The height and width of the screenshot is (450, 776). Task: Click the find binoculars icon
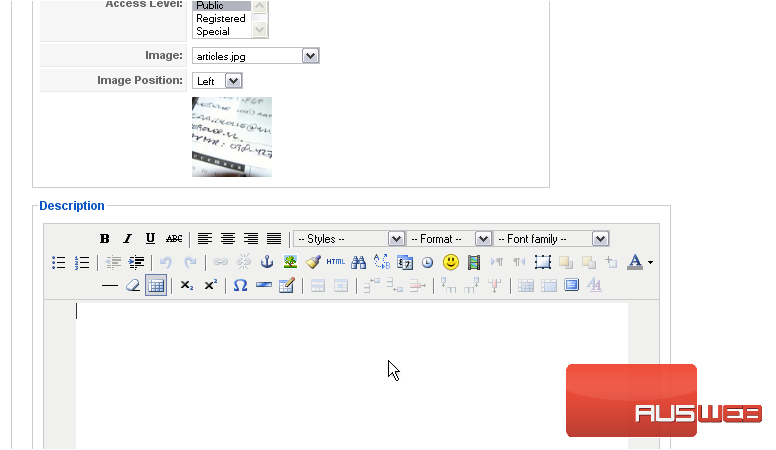[359, 262]
